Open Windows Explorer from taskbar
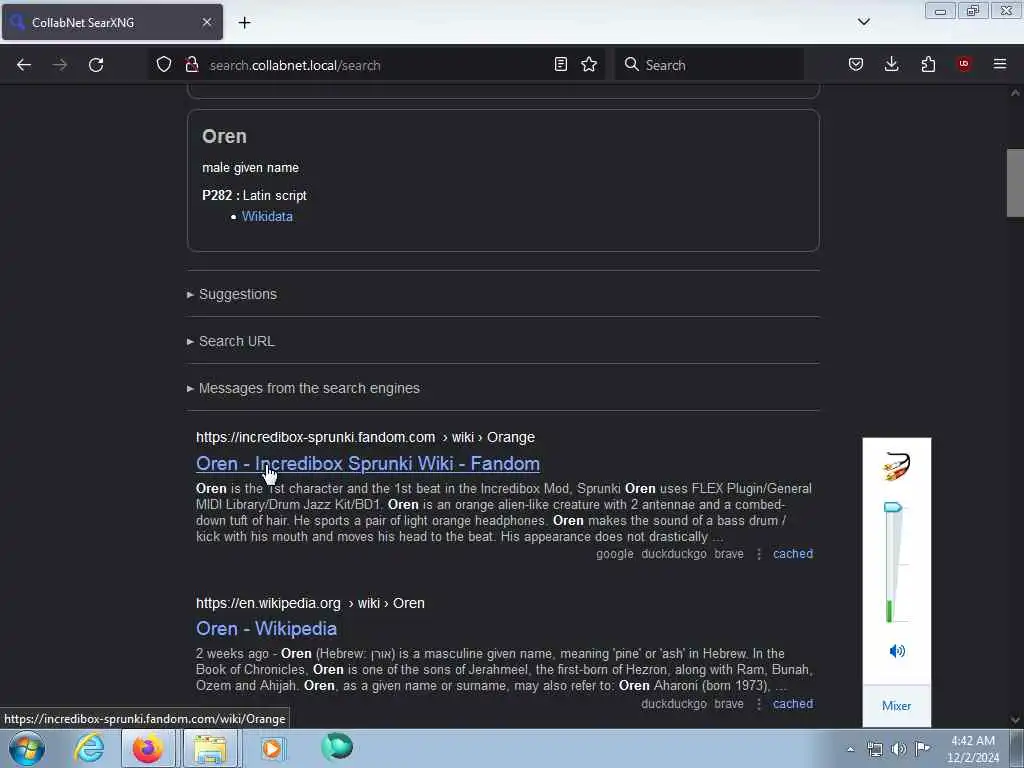This screenshot has width=1024, height=768. (210, 748)
